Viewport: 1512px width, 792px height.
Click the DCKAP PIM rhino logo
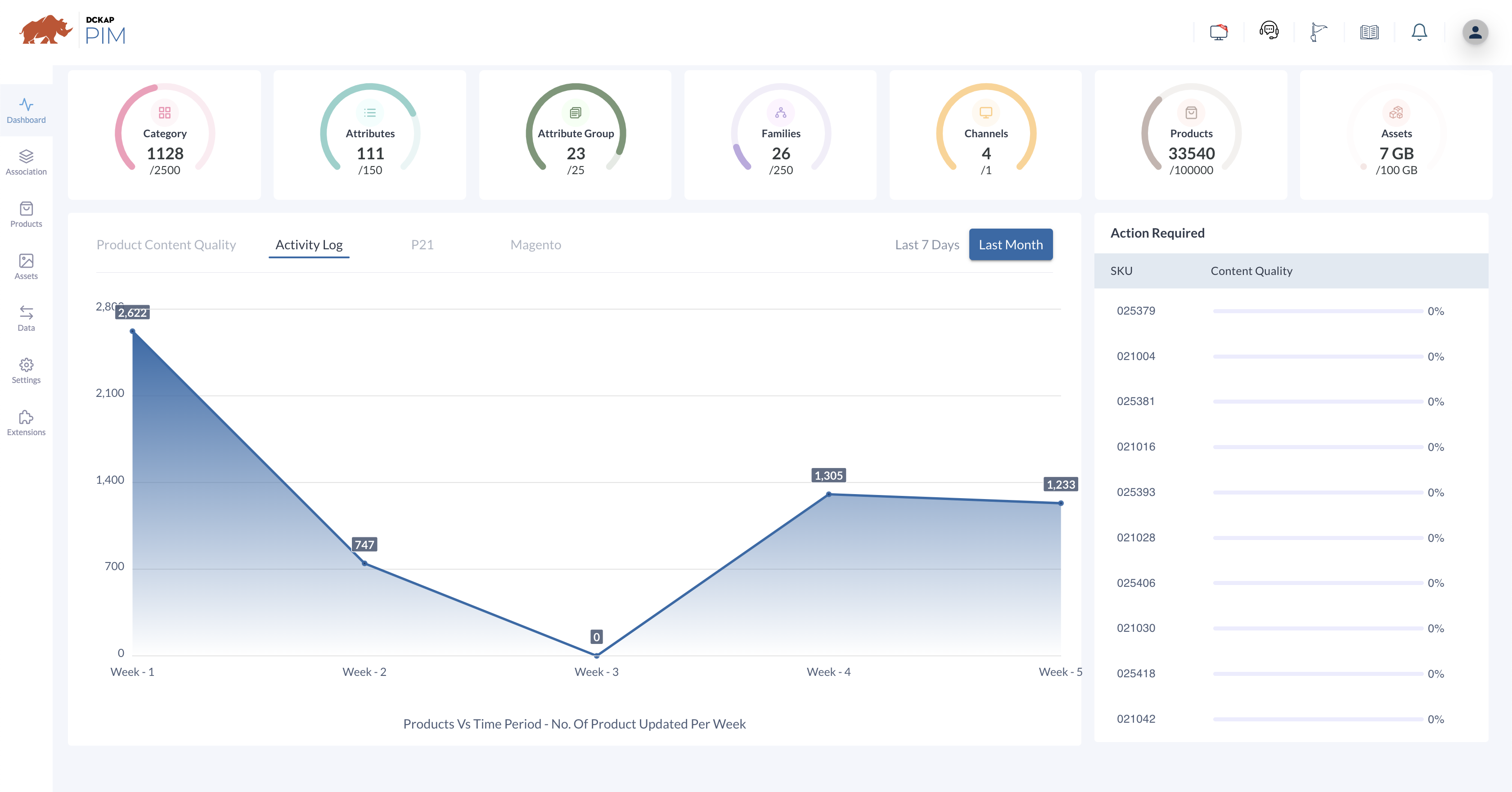73,31
